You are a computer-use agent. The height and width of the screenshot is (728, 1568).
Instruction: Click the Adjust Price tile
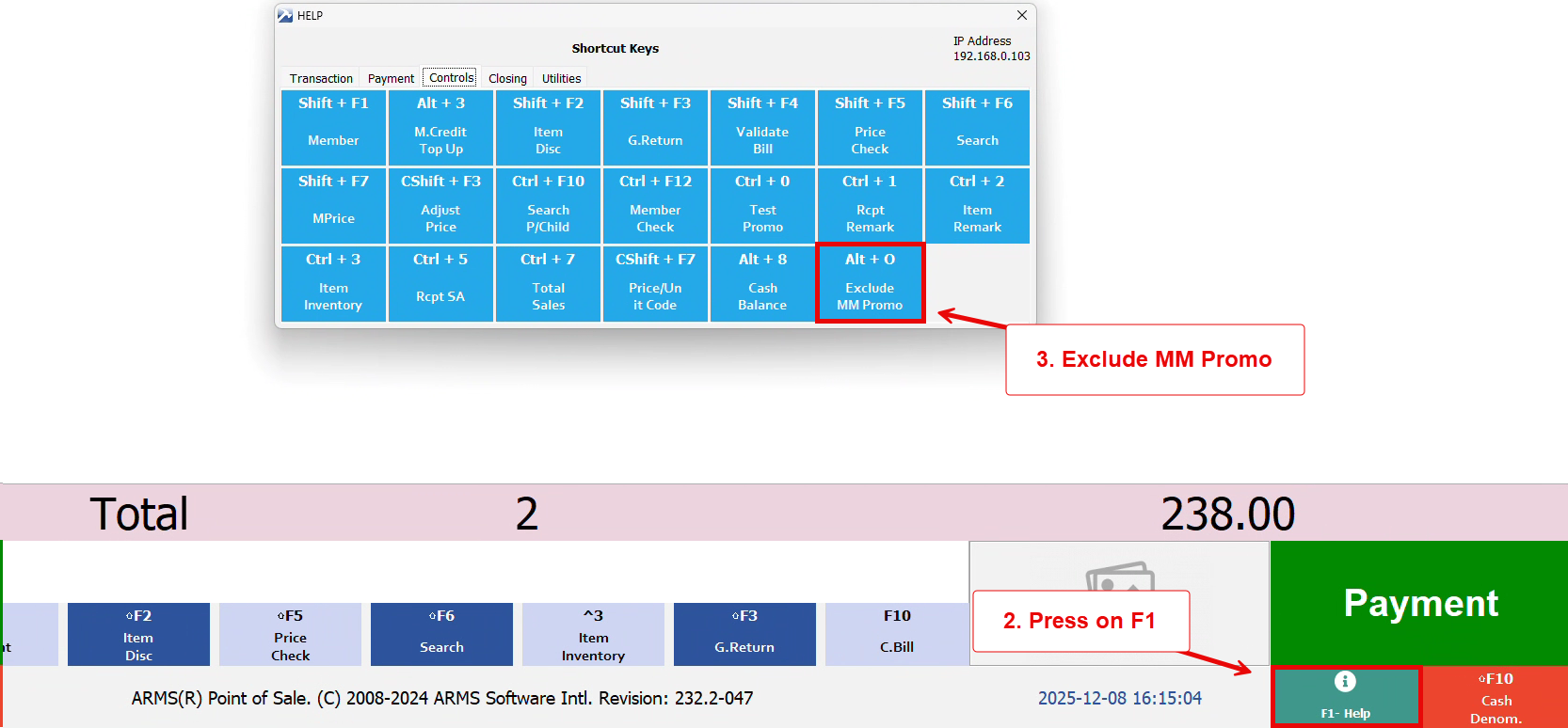(x=440, y=205)
